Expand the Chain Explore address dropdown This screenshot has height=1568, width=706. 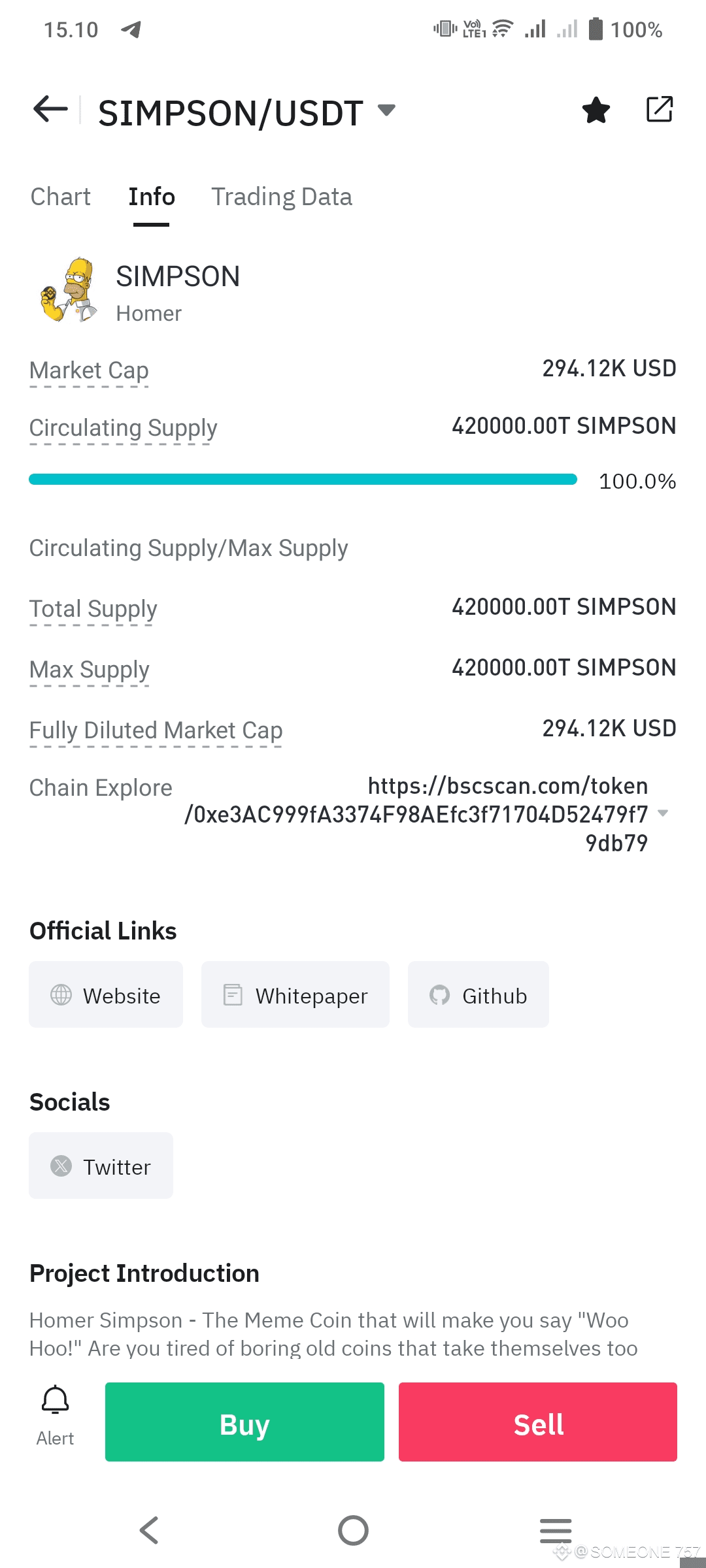[x=663, y=813]
